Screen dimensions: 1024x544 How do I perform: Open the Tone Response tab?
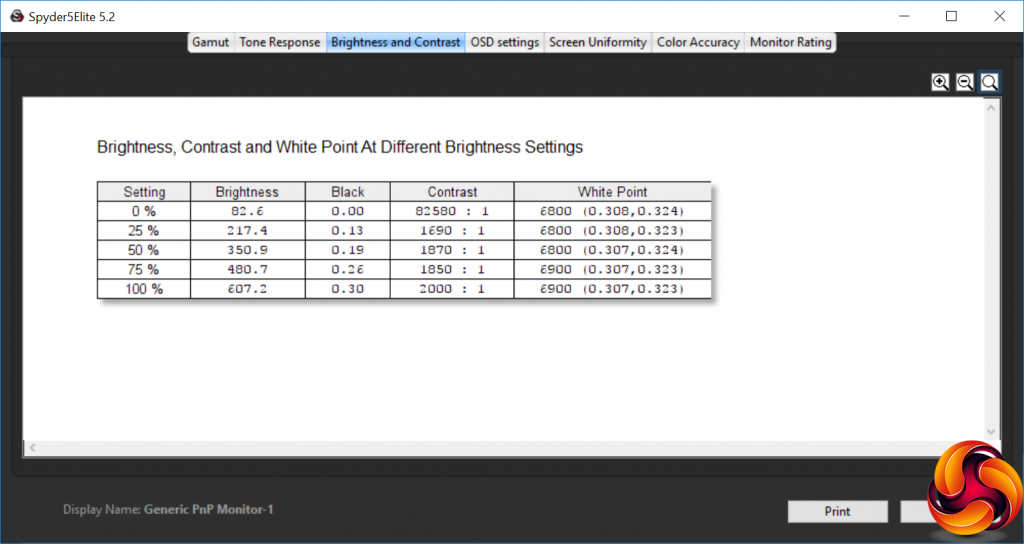coord(280,42)
